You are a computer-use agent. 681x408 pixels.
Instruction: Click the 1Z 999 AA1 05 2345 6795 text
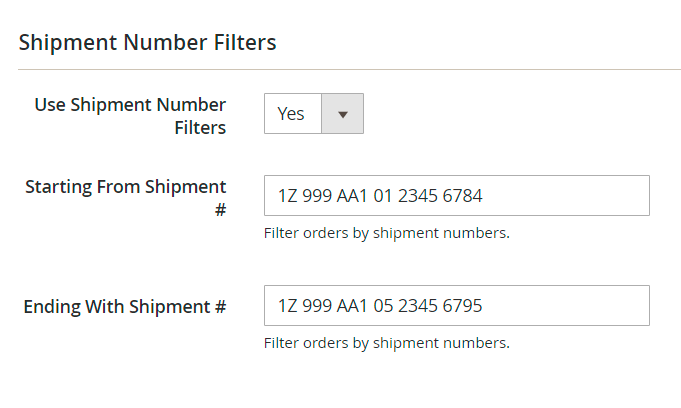click(x=380, y=306)
